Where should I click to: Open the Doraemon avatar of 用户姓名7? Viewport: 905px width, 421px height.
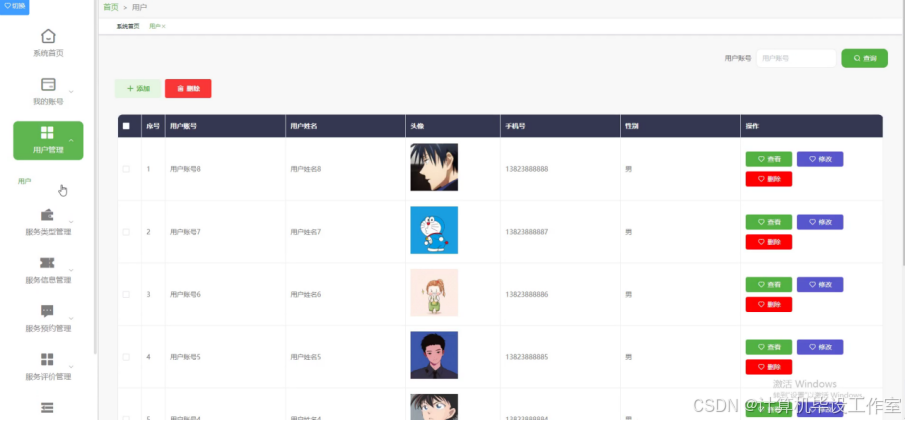(434, 230)
